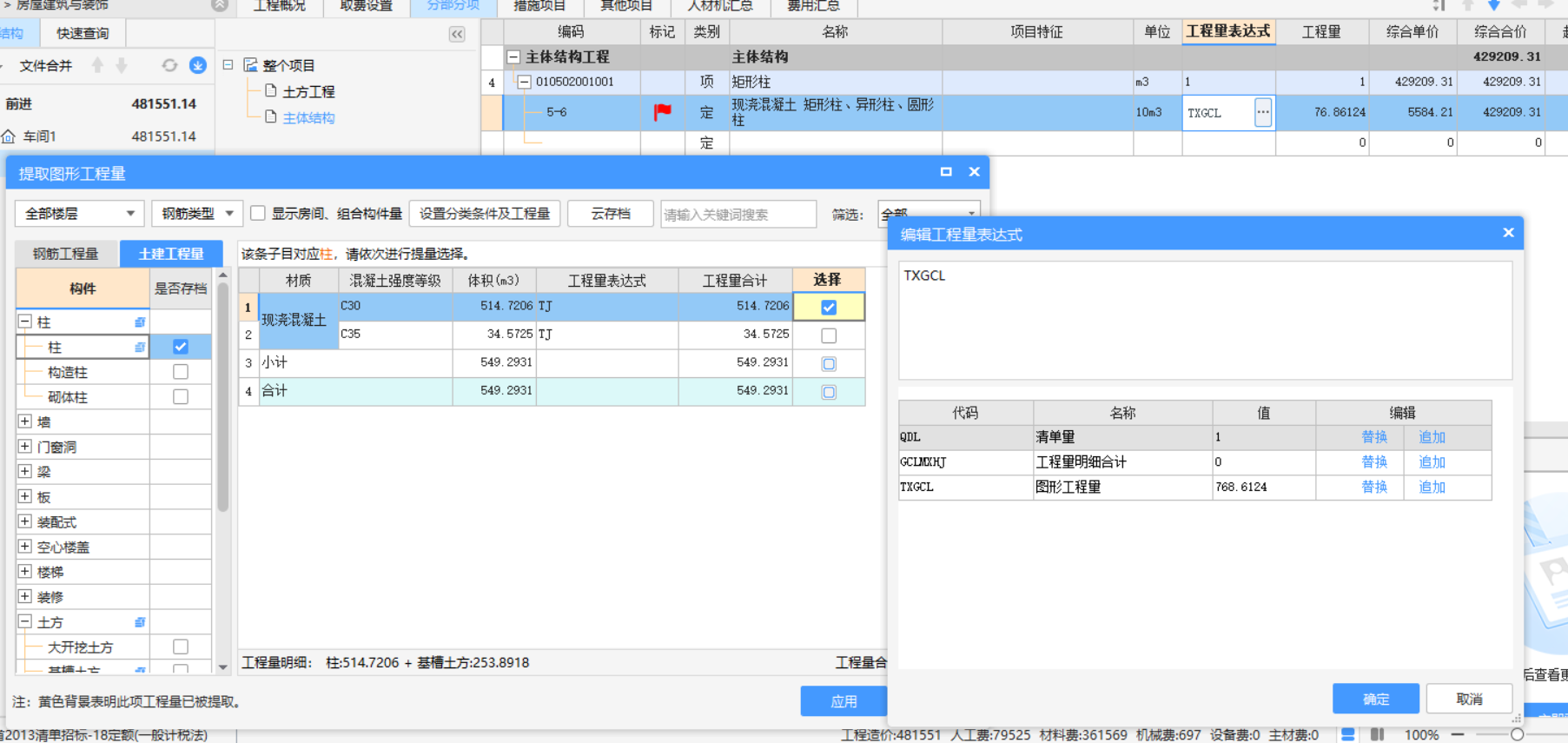The width and height of the screenshot is (1568, 743).
Task: Click the archive icon on the 柱 child row
Action: [x=140, y=348]
